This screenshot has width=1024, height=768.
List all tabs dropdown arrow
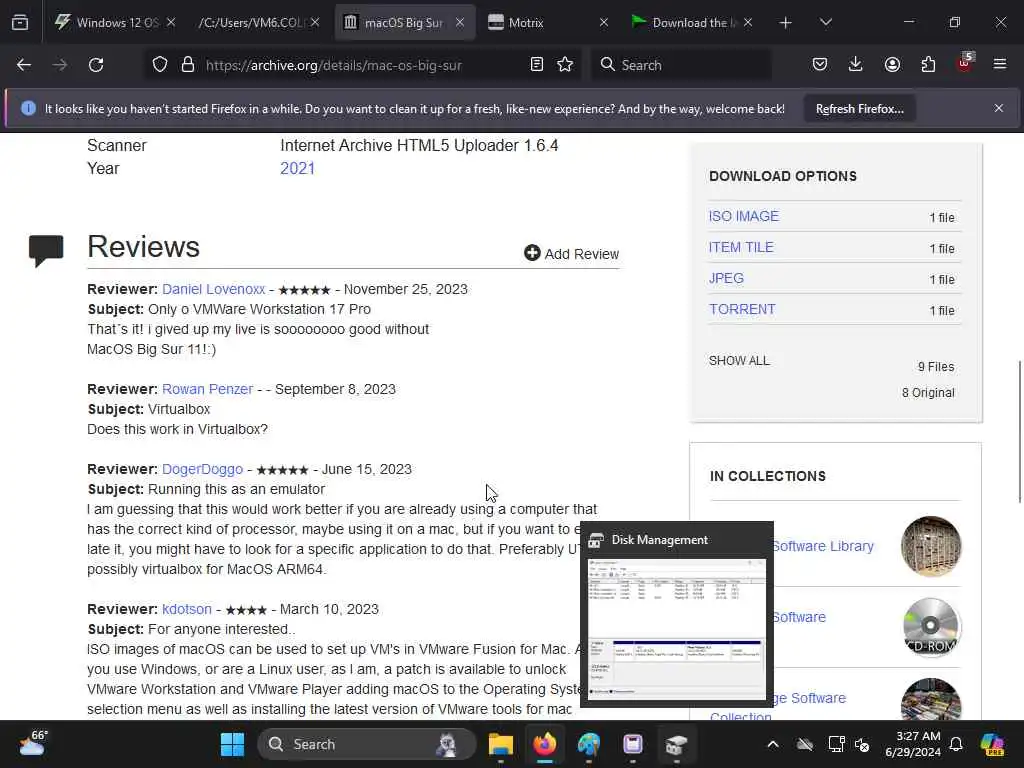coord(825,23)
